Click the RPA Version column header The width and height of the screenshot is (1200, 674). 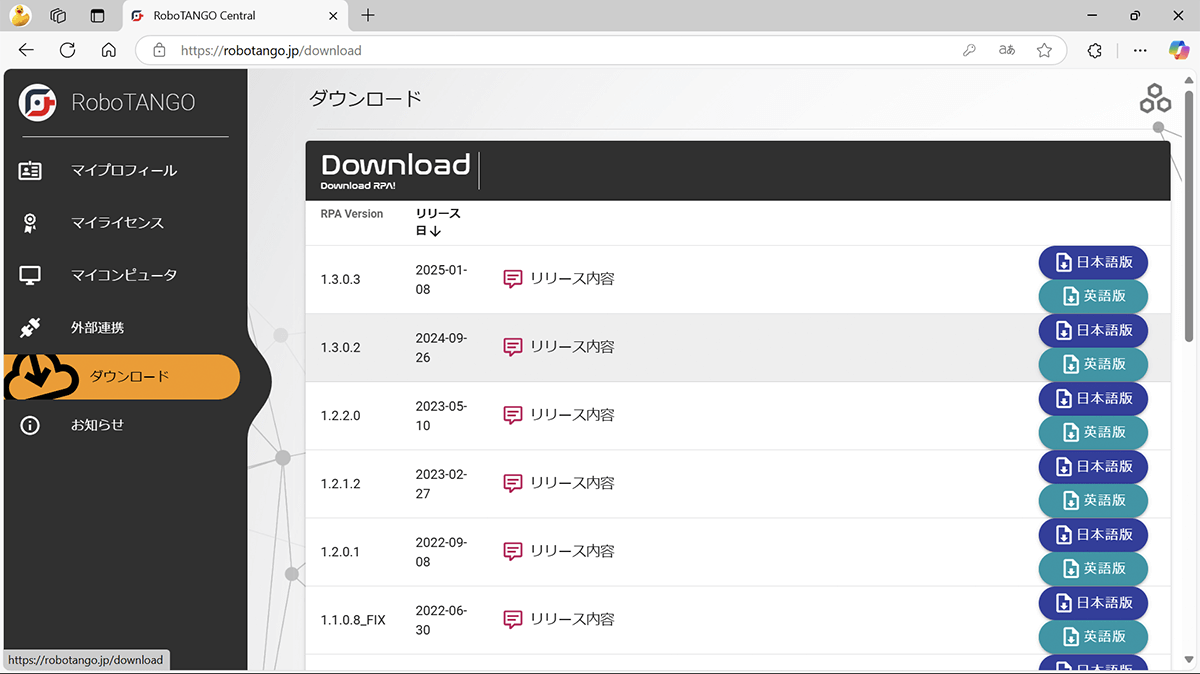tap(352, 214)
